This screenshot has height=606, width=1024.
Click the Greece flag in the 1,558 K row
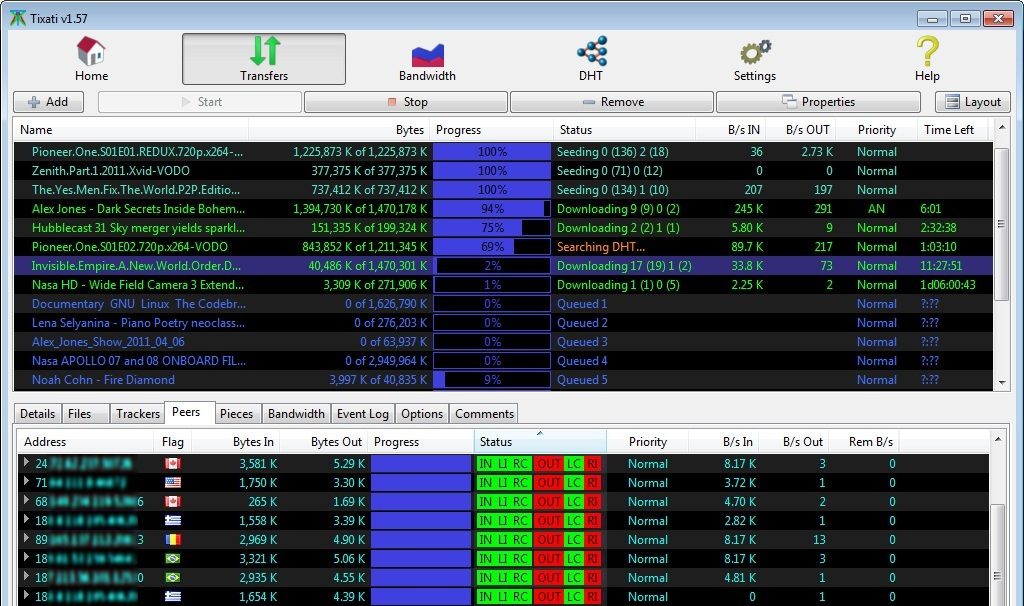172,520
